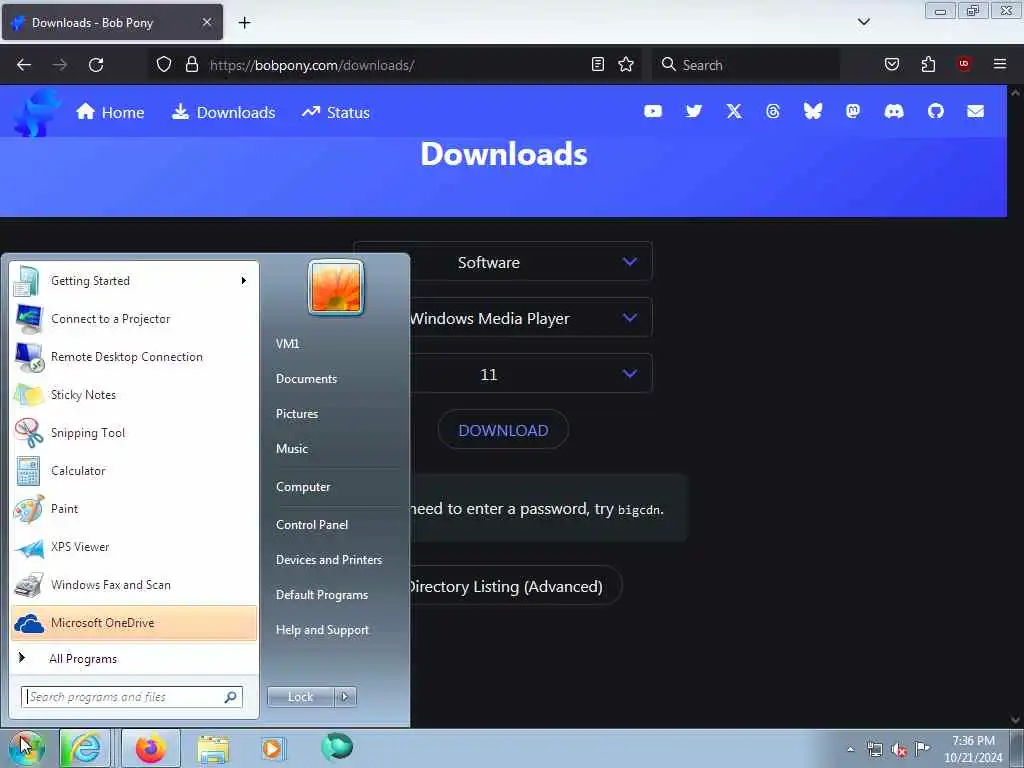The width and height of the screenshot is (1024, 768).
Task: Click the DOWNLOAD button
Action: pyautogui.click(x=503, y=430)
